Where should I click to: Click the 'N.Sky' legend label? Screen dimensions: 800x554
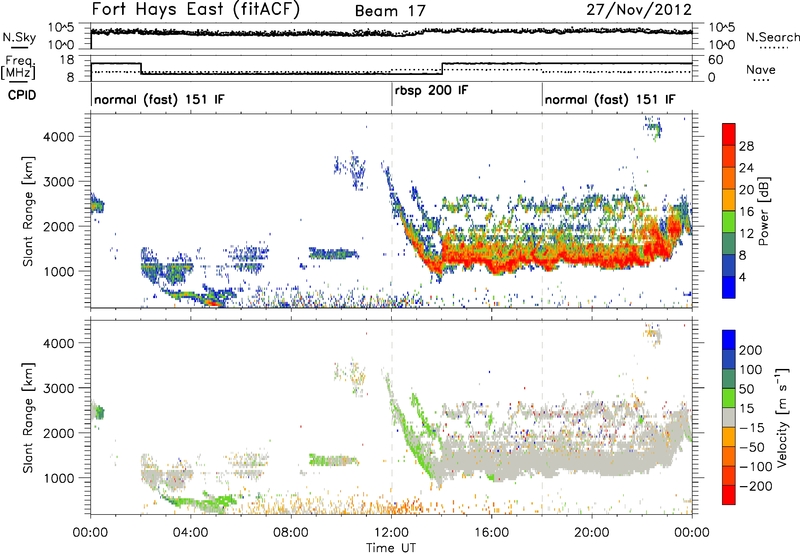[19, 37]
